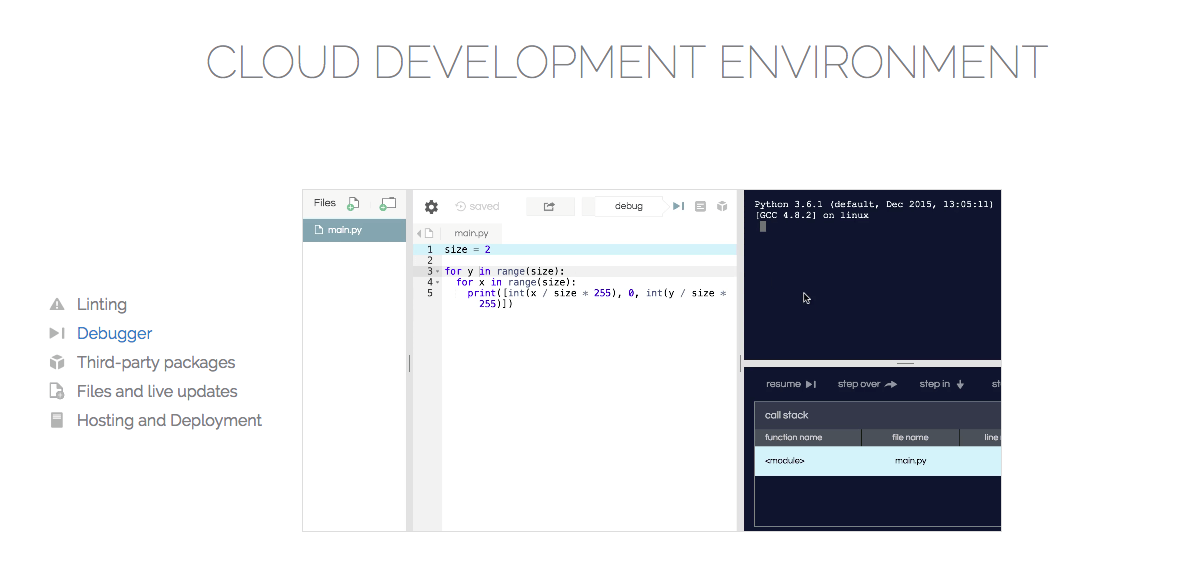Click the new file icon in Files panel

[353, 204]
